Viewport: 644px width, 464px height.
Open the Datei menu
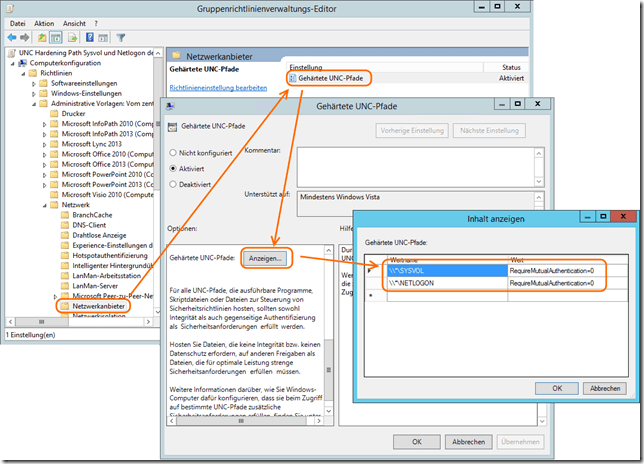16,21
